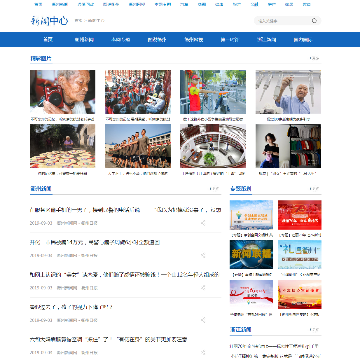Click the more link beside picture section header

click(x=314, y=58)
